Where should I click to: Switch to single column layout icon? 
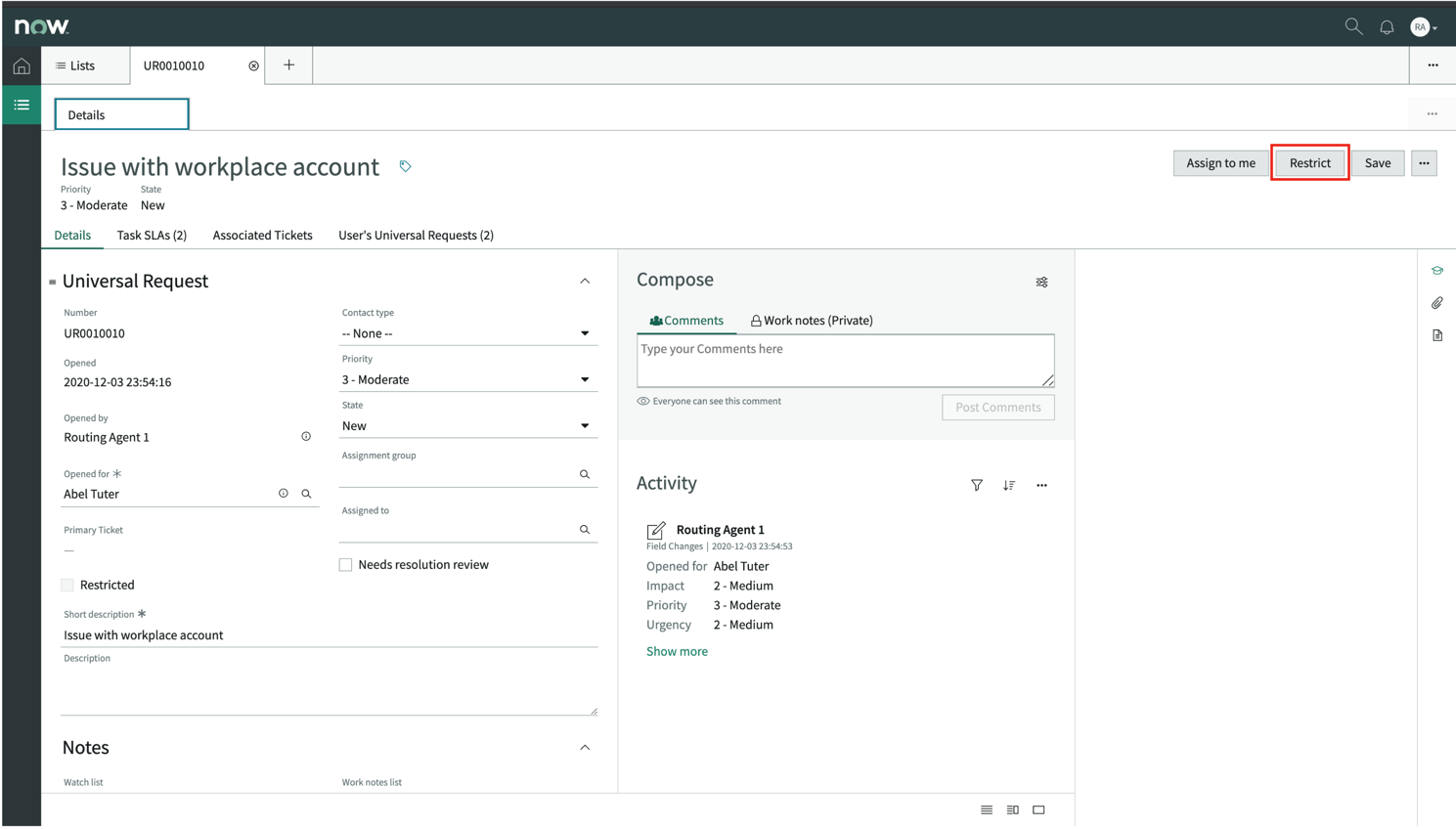987,810
